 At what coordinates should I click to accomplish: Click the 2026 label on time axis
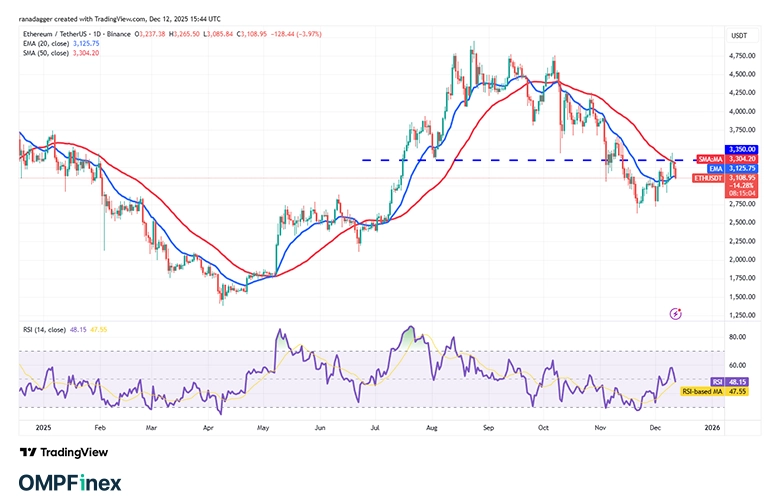(x=711, y=427)
